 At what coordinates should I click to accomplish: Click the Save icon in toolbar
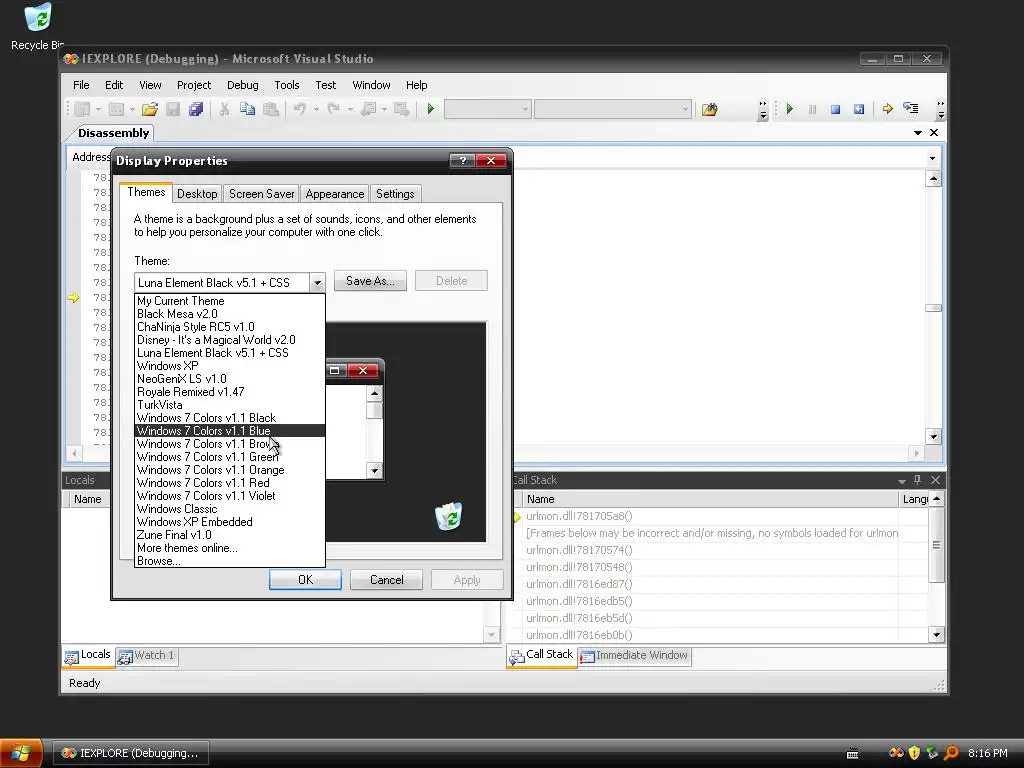click(173, 109)
